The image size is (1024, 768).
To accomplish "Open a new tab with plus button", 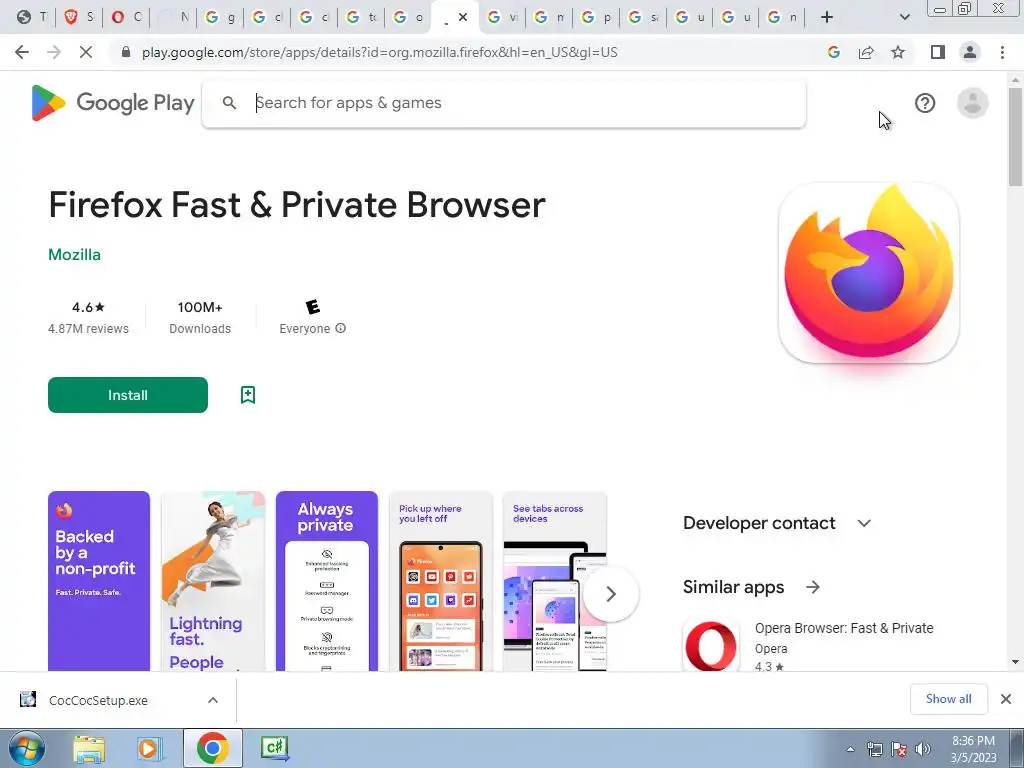I will click(x=827, y=17).
